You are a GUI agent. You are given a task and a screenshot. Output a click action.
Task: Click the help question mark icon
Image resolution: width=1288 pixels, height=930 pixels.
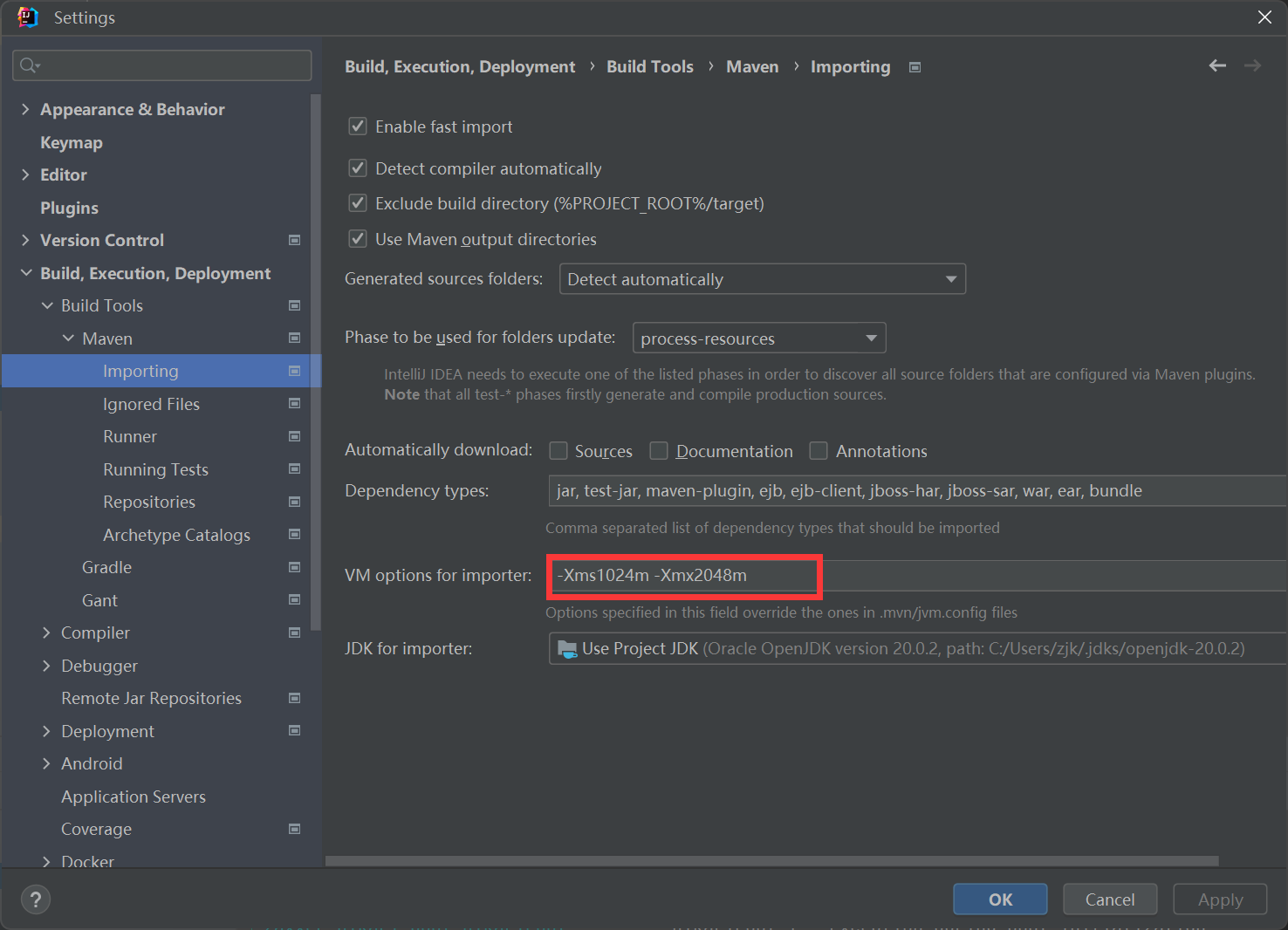36,899
